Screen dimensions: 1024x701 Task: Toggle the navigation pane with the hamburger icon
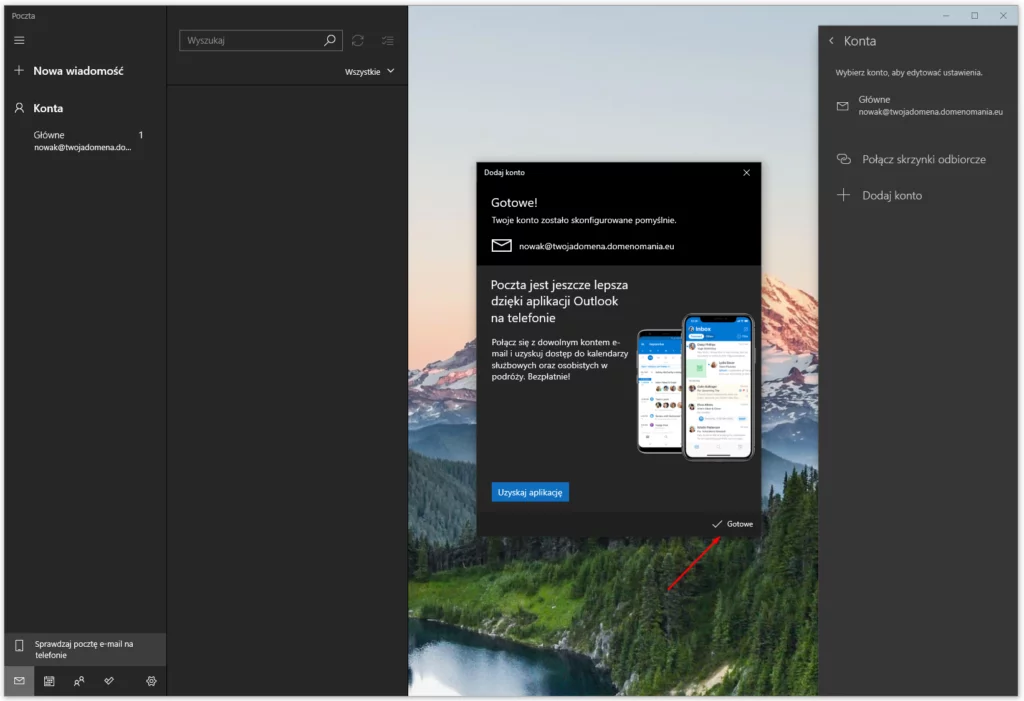18,40
